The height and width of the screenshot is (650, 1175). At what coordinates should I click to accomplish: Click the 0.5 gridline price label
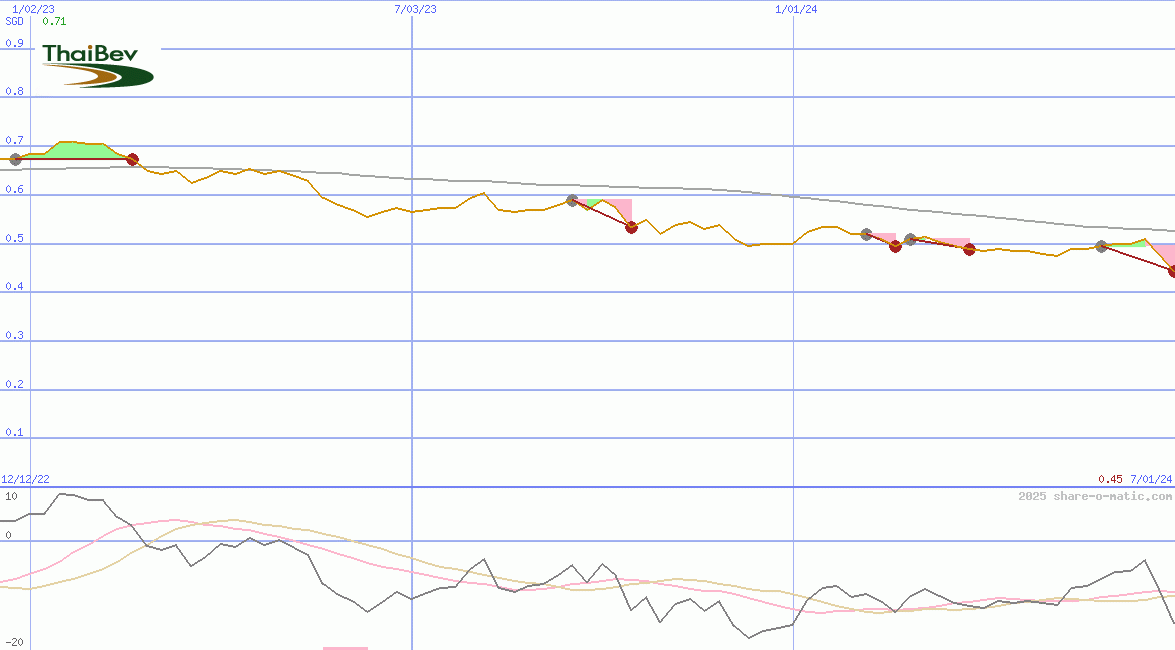tap(12, 238)
